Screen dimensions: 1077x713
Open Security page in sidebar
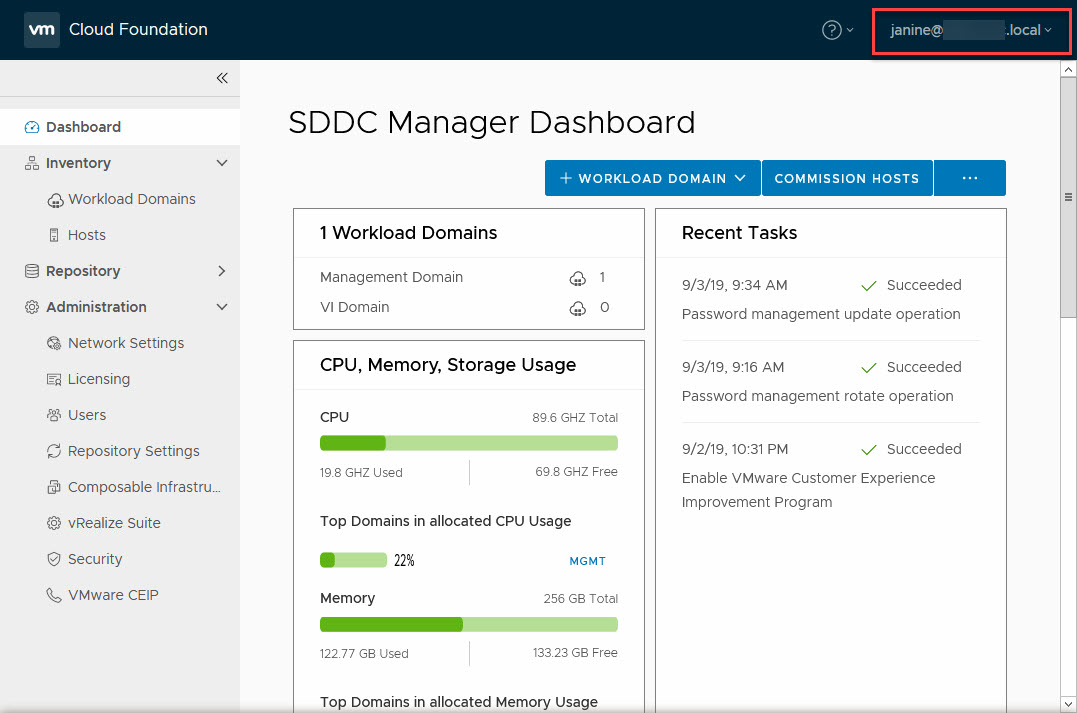(95, 559)
